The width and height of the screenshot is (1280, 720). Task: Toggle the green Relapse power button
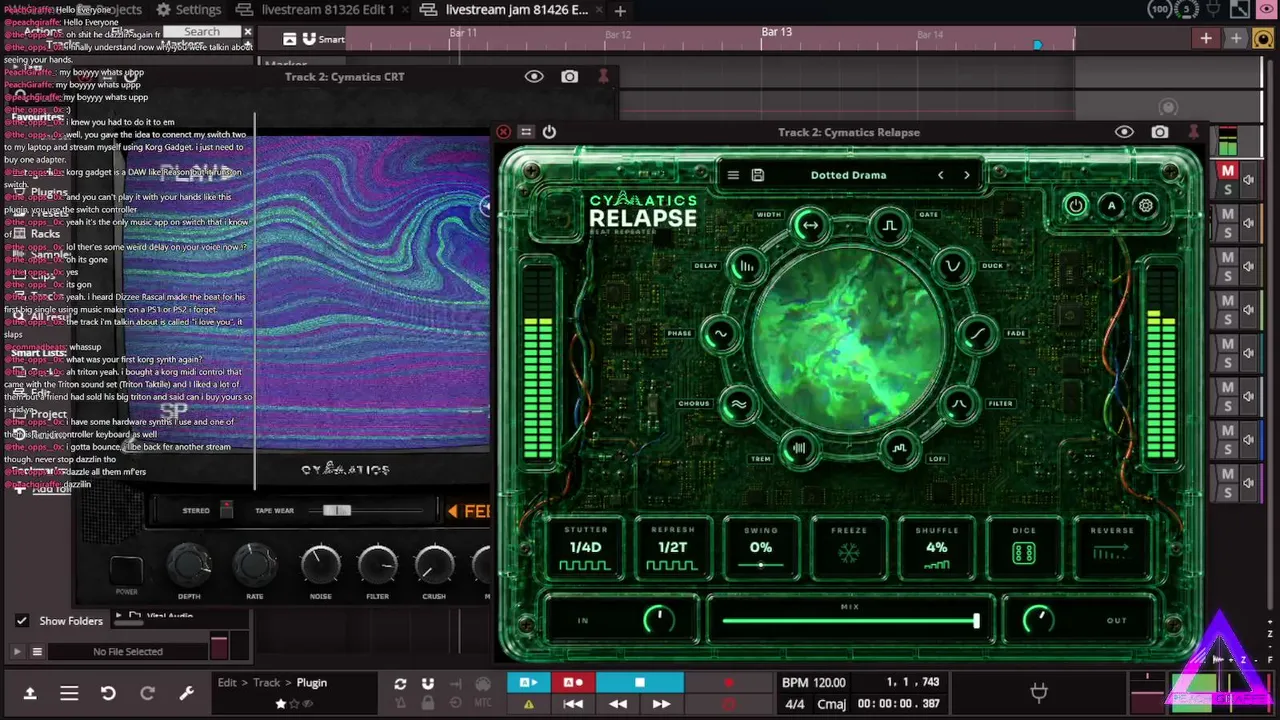tap(1076, 206)
